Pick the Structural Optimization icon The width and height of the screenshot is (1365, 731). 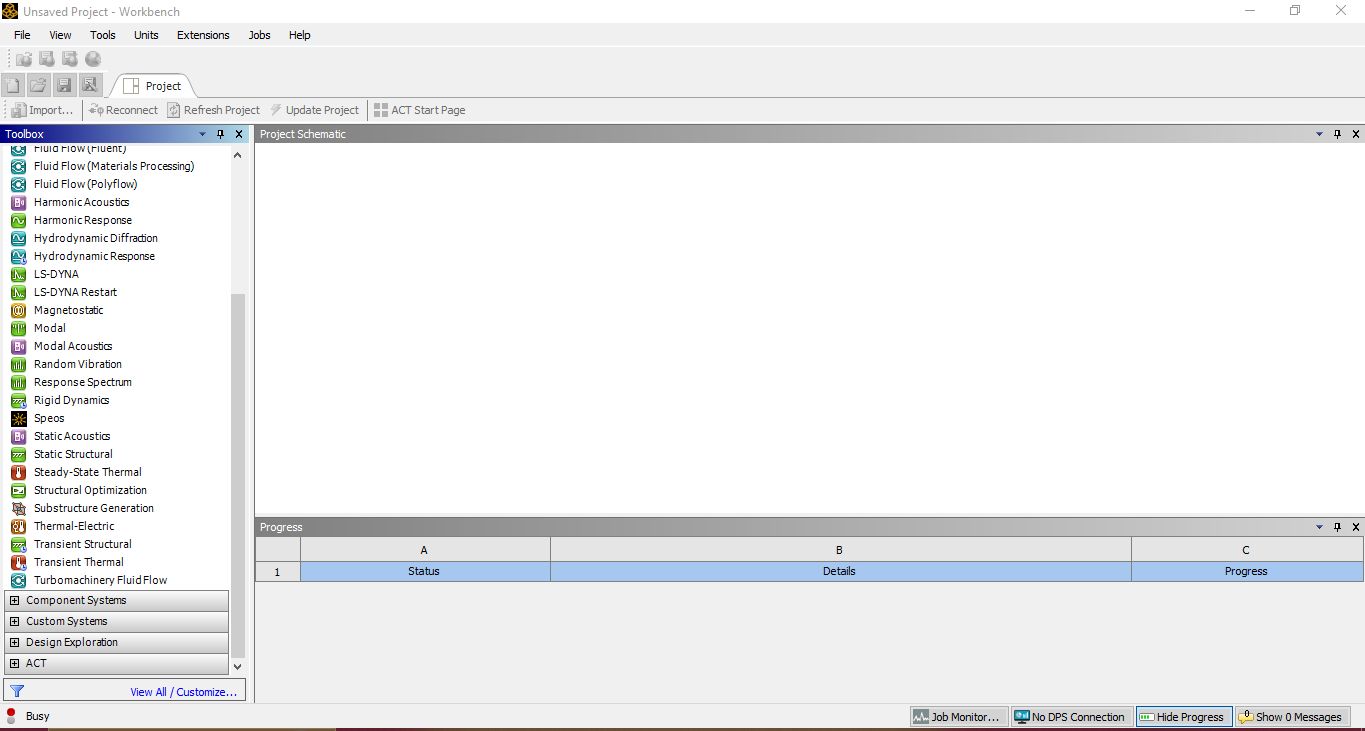(x=18, y=490)
